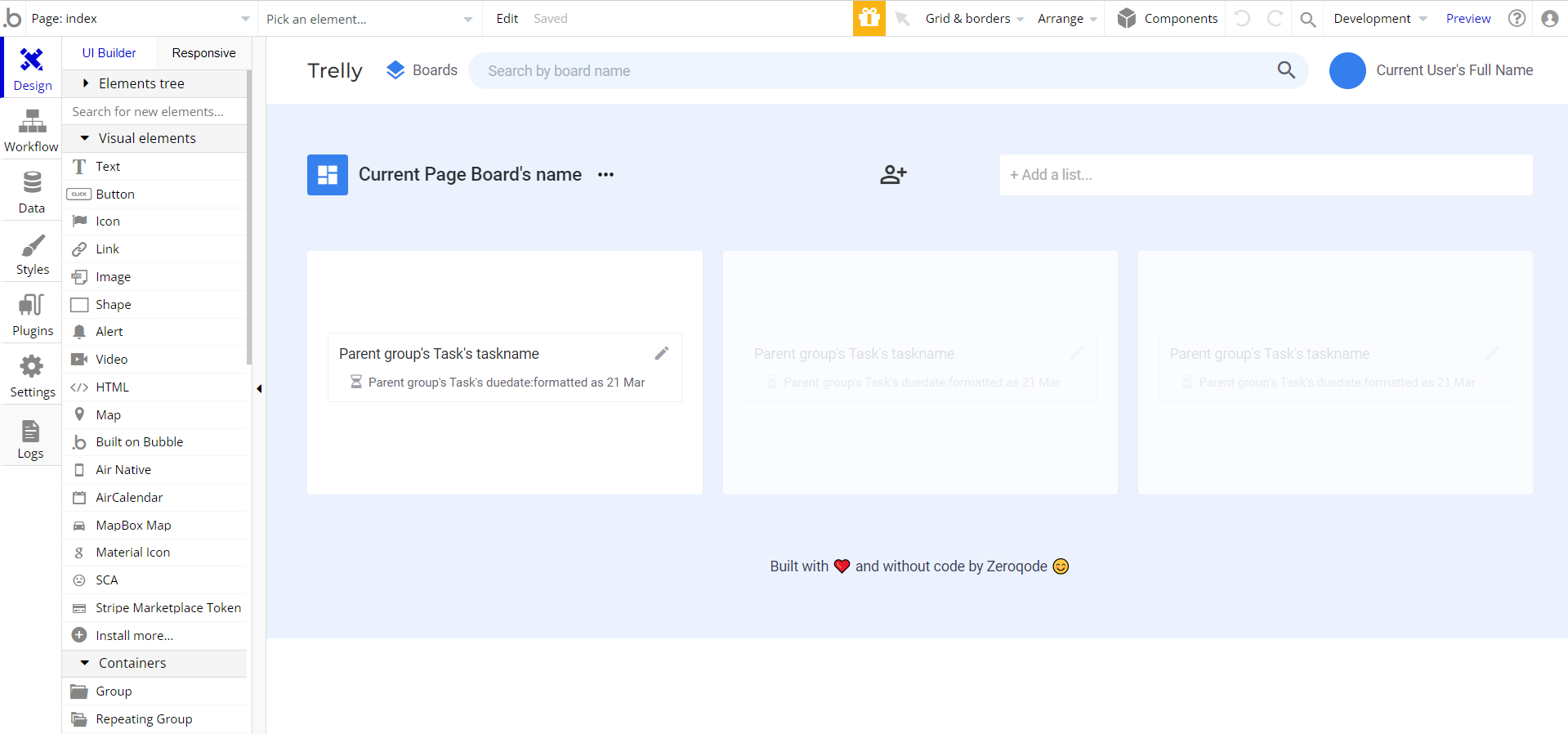Viewport: 1568px width, 734px height.
Task: Open the Styles tab in sidebar
Action: [x=32, y=252]
